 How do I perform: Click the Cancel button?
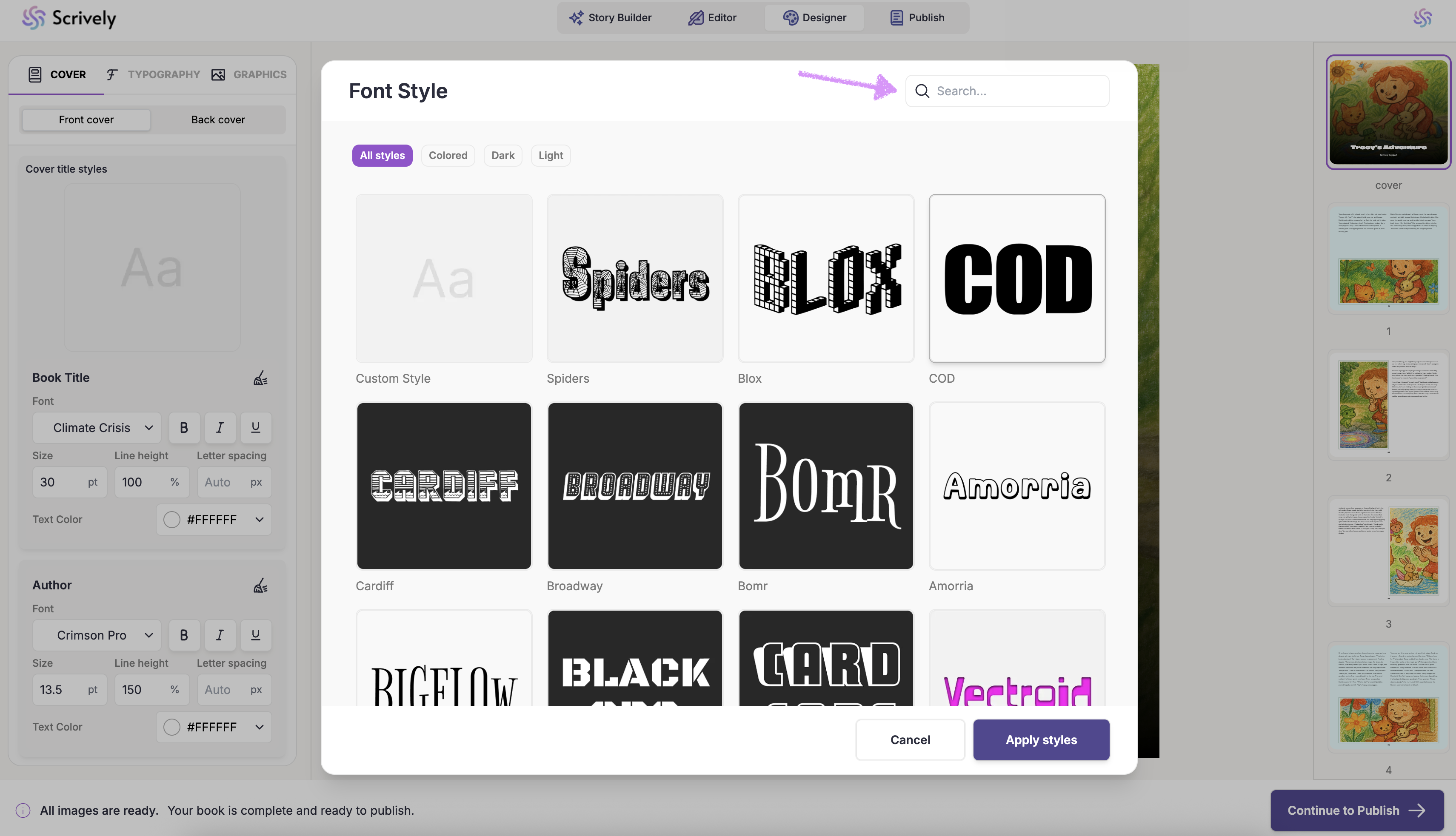[910, 739]
